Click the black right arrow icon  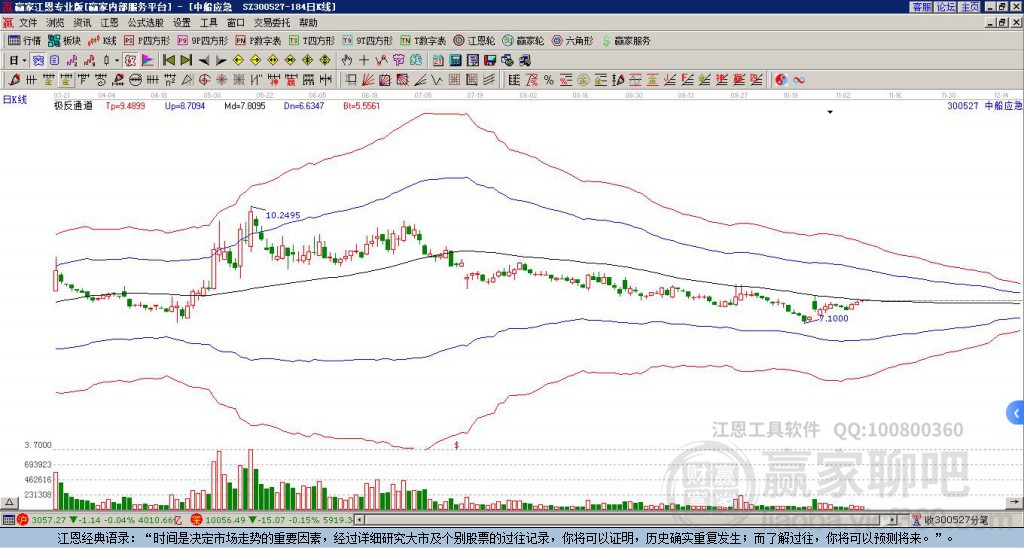click(221, 61)
